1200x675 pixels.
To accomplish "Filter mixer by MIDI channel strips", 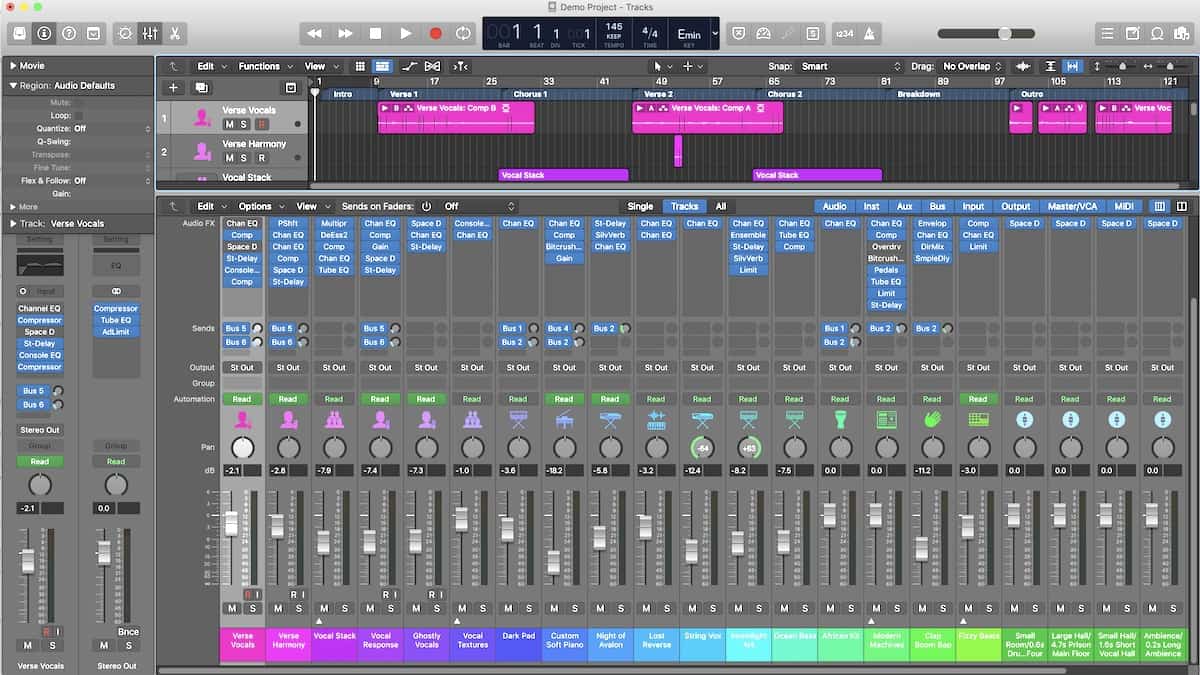I will (x=1124, y=206).
